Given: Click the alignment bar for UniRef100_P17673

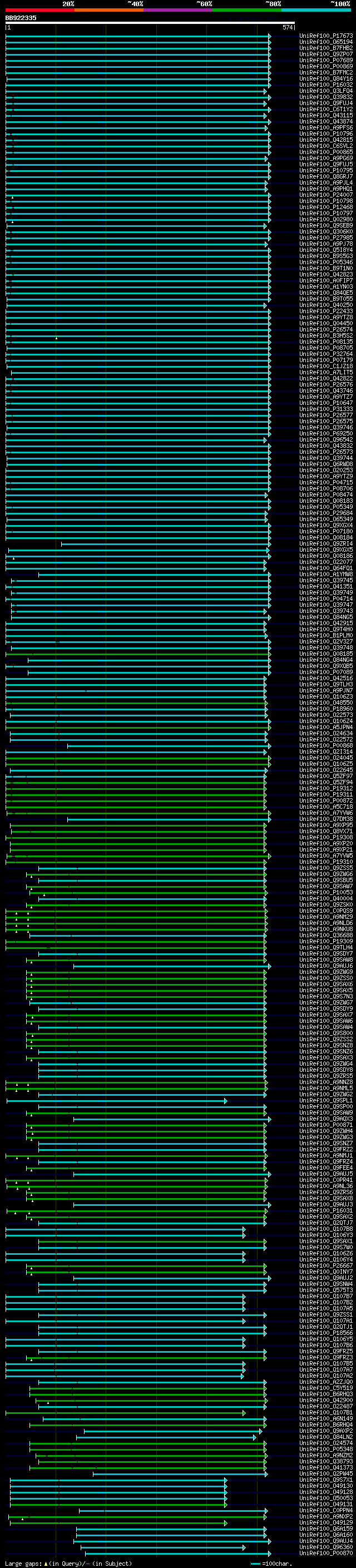Looking at the screenshot, I should 137,36.
